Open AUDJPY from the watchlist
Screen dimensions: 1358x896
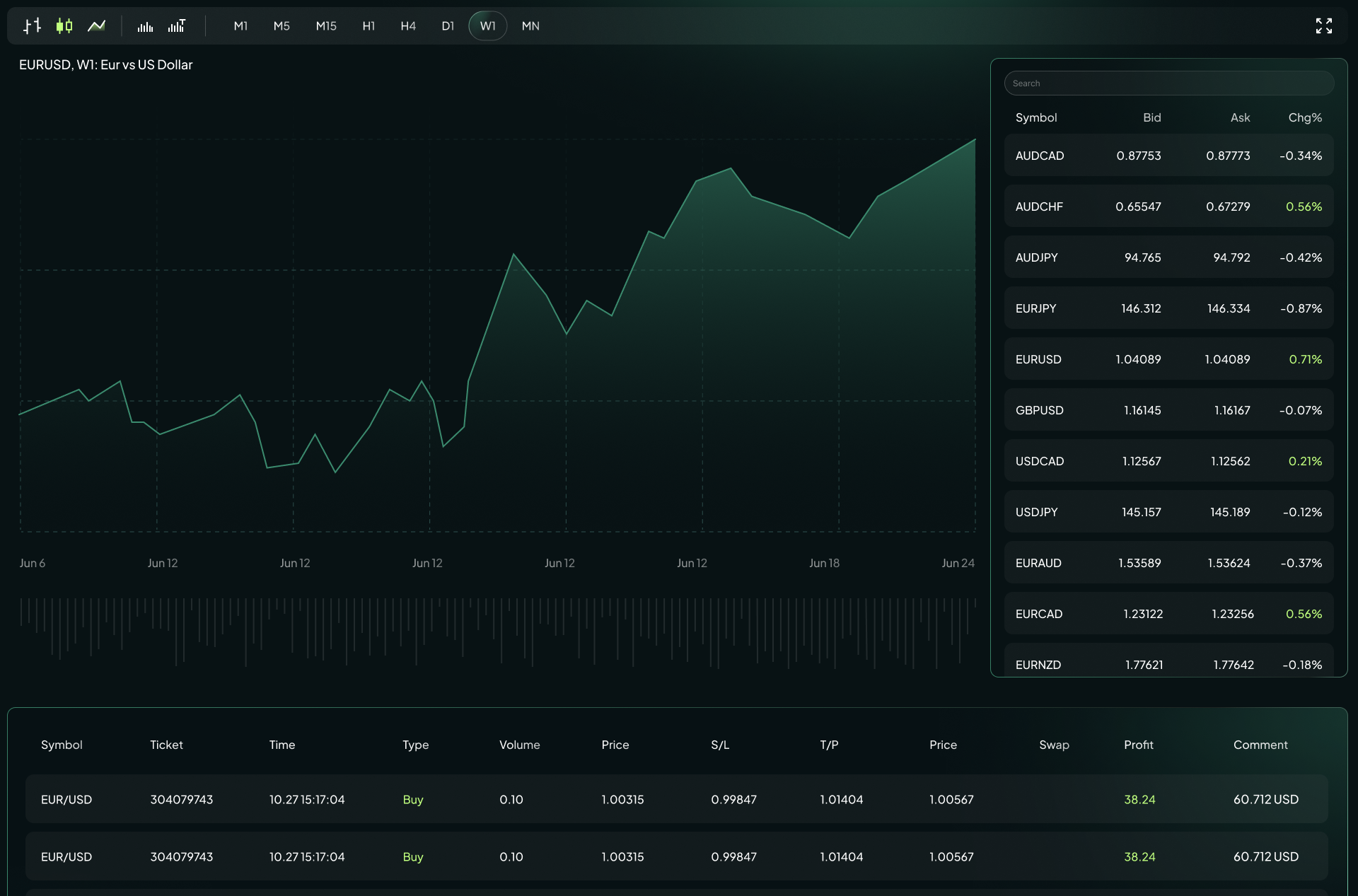point(1169,257)
